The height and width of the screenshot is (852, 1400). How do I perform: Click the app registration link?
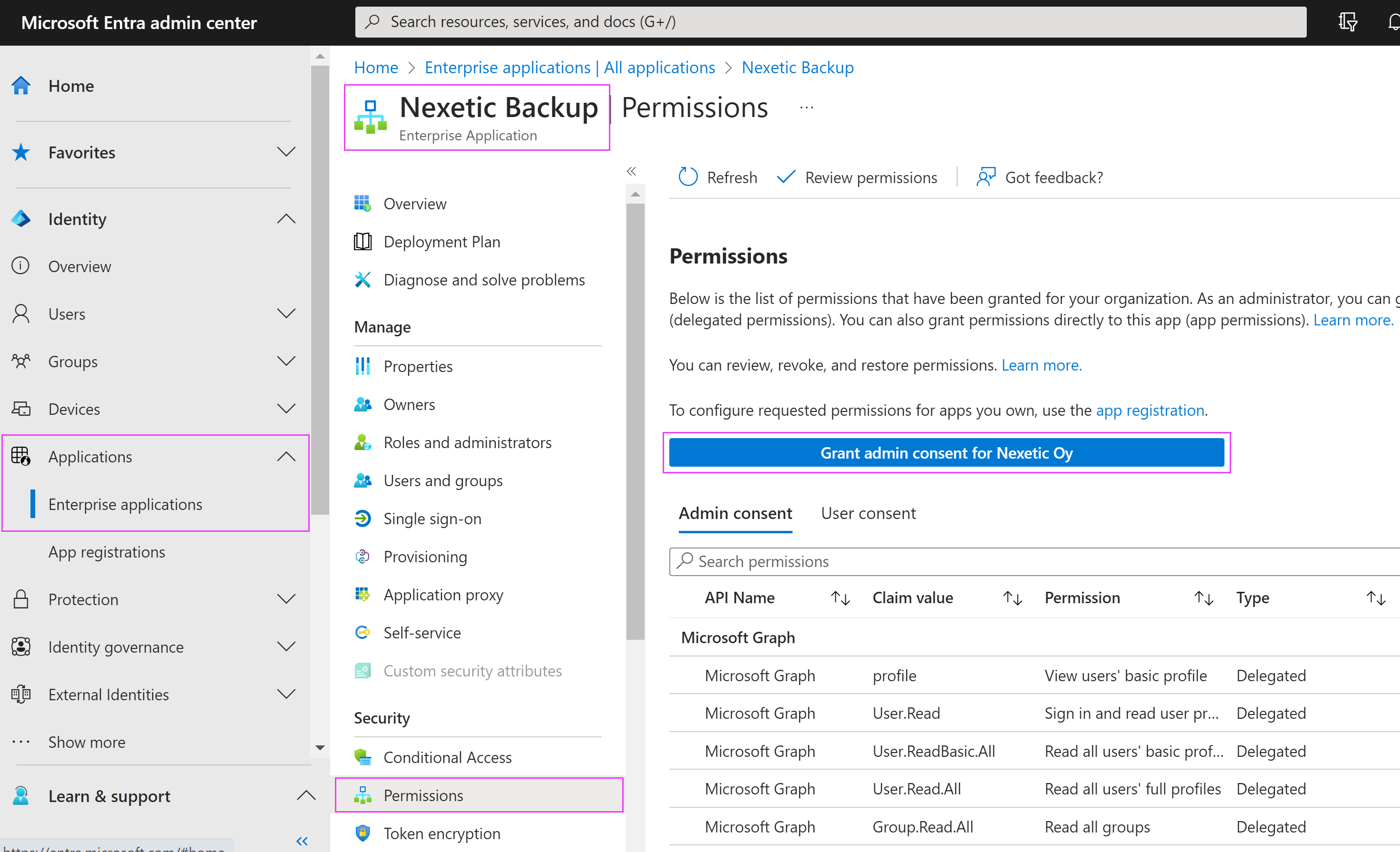coord(1150,410)
